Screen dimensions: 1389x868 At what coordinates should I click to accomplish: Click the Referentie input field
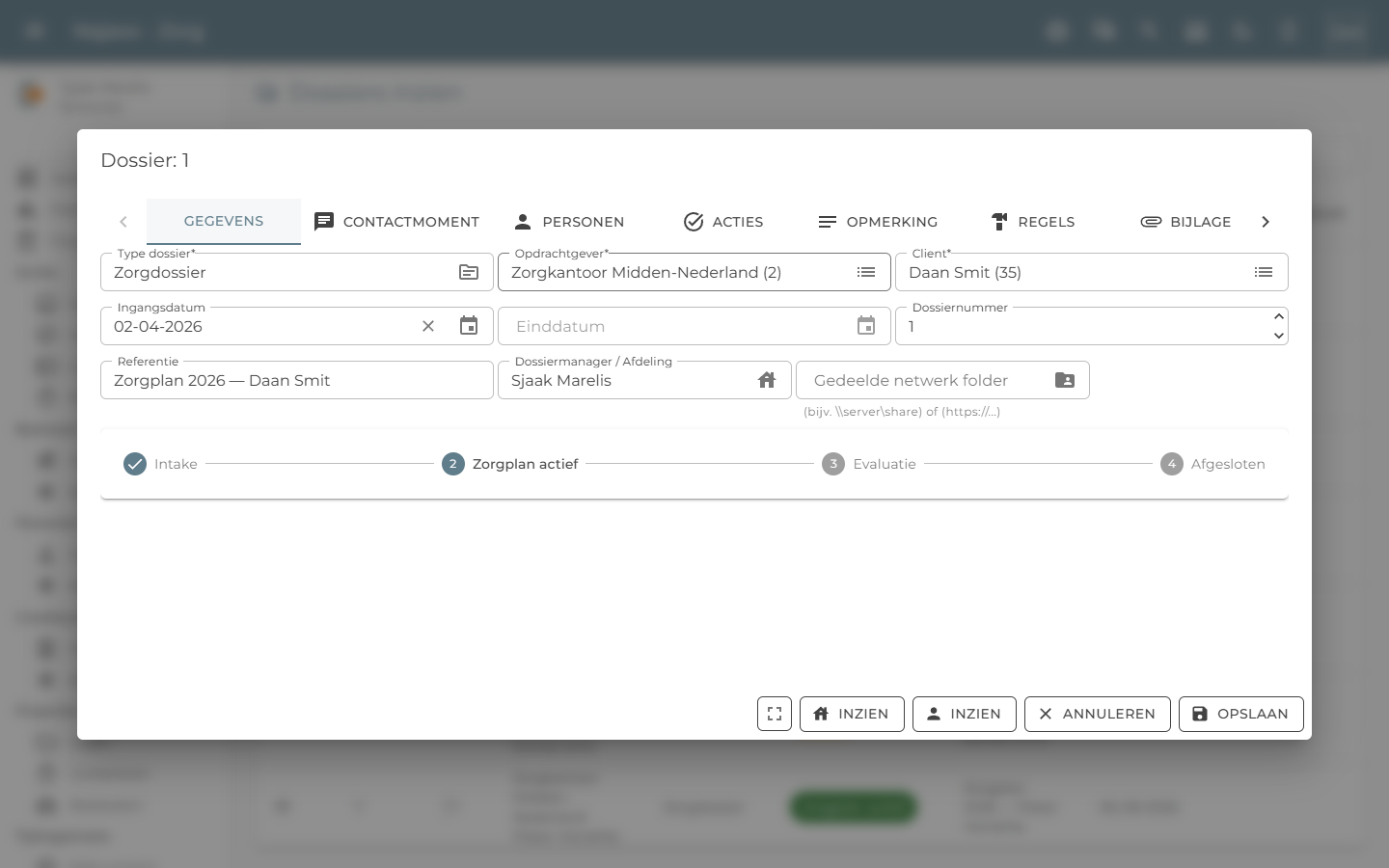point(297,380)
